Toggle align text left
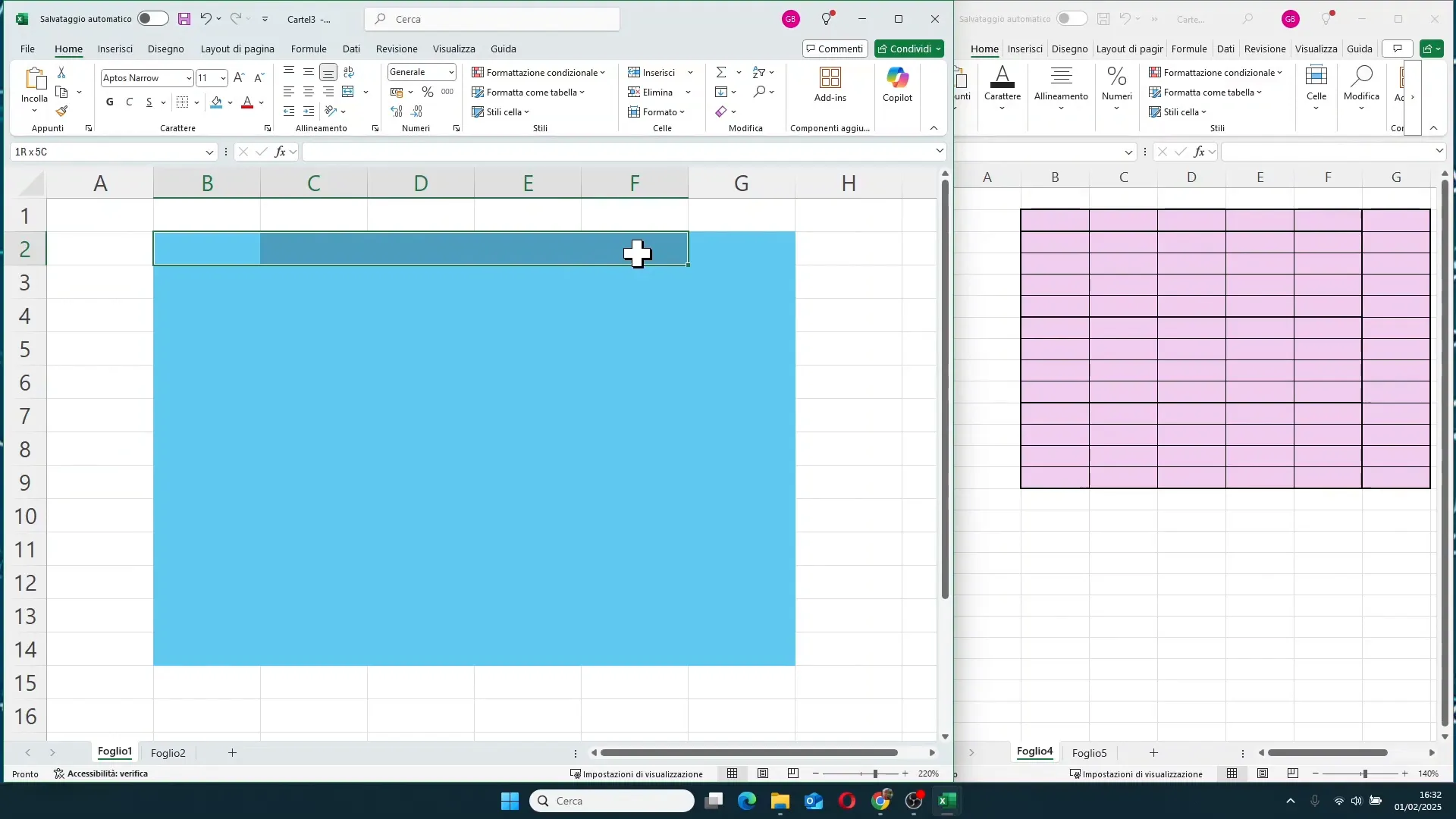Viewport: 1456px width, 819px height. pos(289,92)
